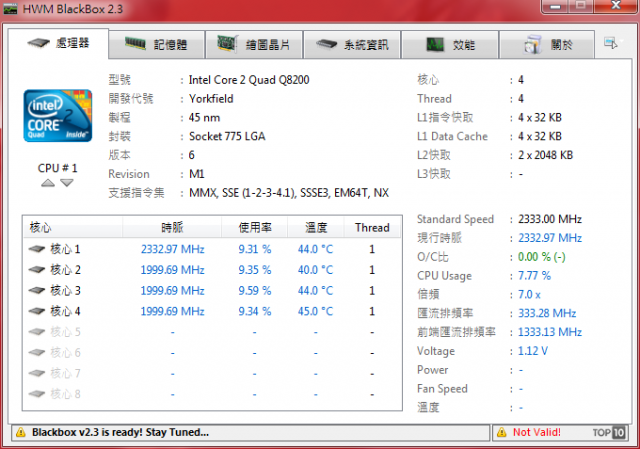Image resolution: width=640 pixels, height=449 pixels.
Task: Minimize the HWM BlackBox window
Action: click(556, 7)
